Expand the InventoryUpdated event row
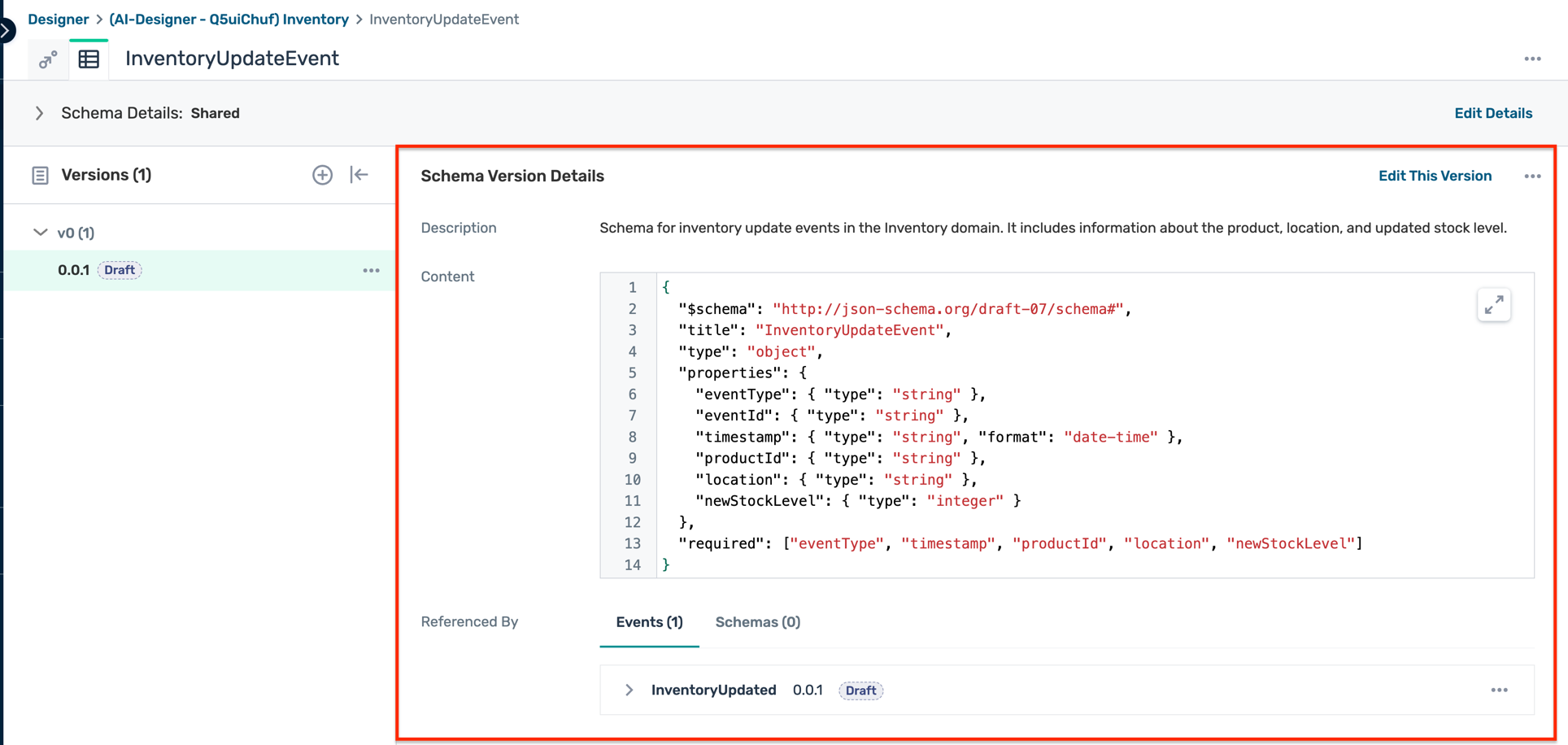 click(x=628, y=690)
